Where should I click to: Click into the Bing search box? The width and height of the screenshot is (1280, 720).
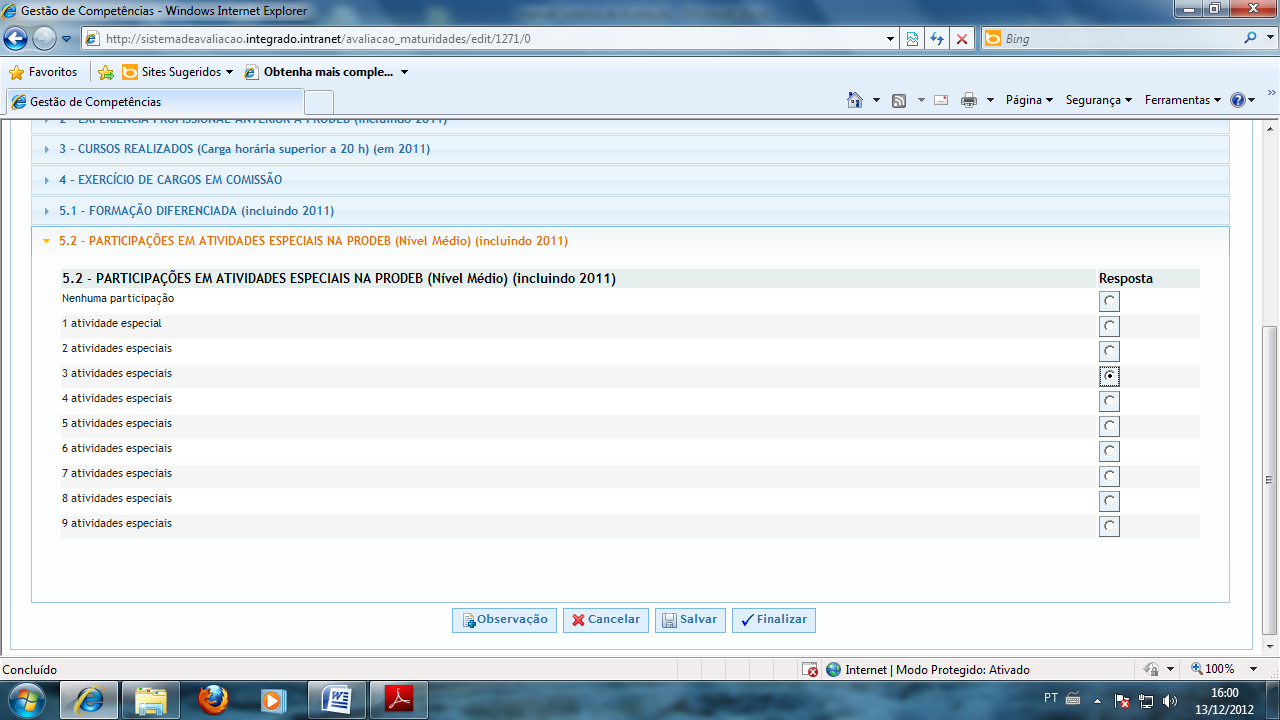1122,39
